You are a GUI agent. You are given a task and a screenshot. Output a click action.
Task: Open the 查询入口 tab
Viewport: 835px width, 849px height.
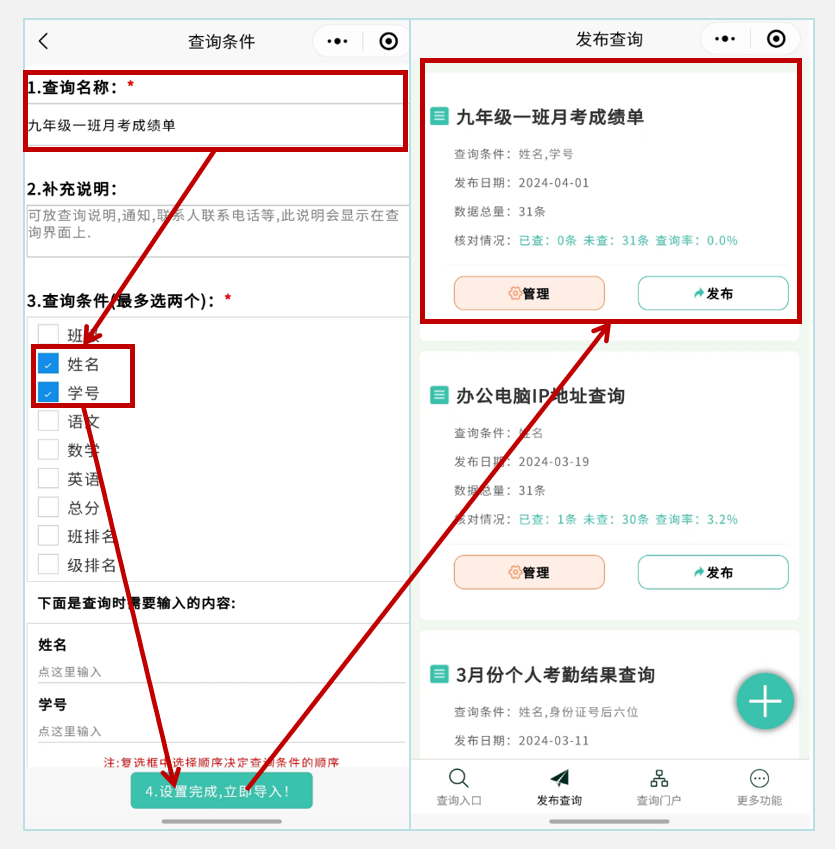coord(459,787)
